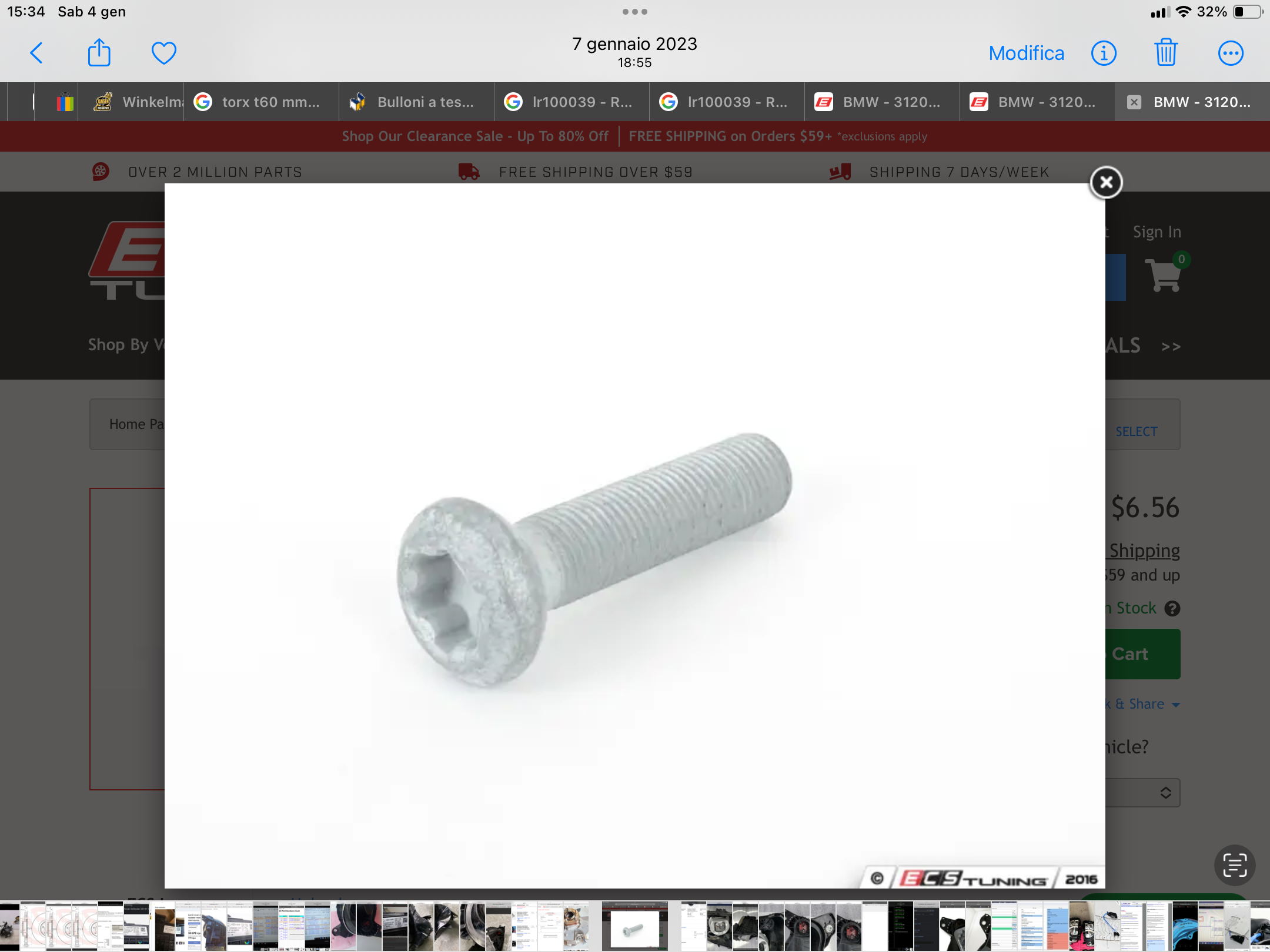Viewport: 1270px width, 952px height.
Task: Tap the back chevron arrow
Action: [x=36, y=53]
